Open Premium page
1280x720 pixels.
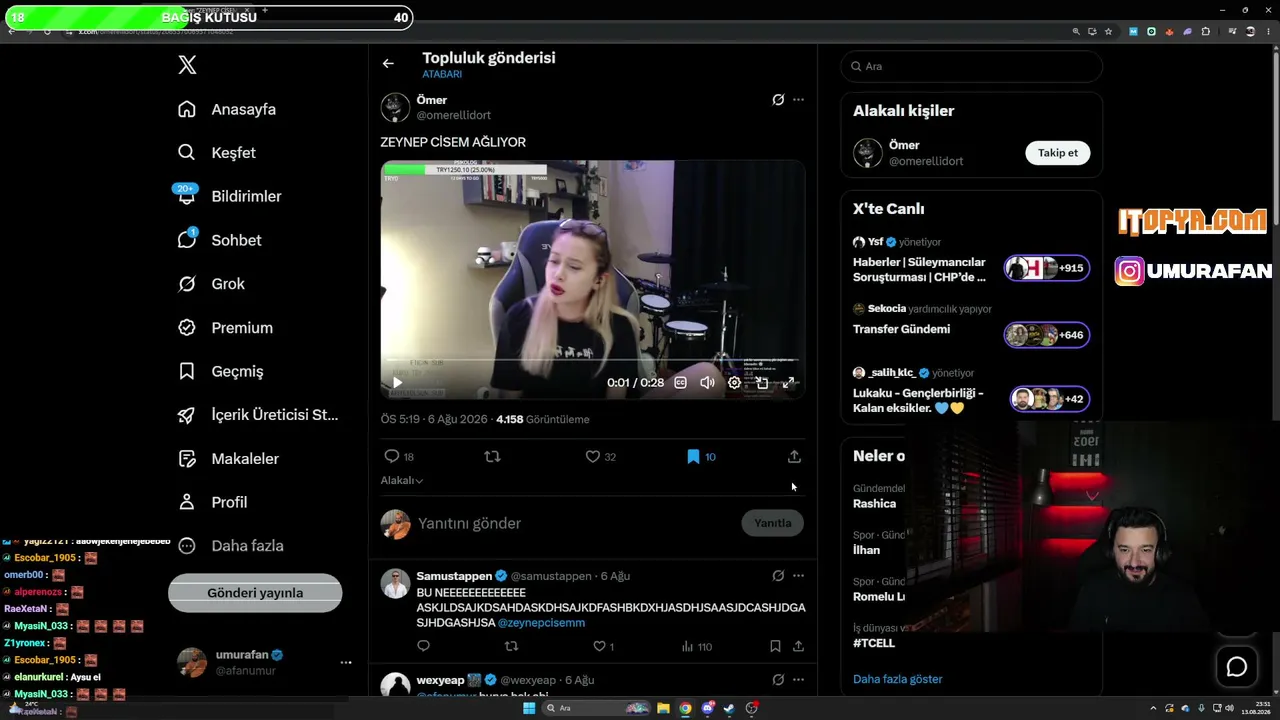225,328
